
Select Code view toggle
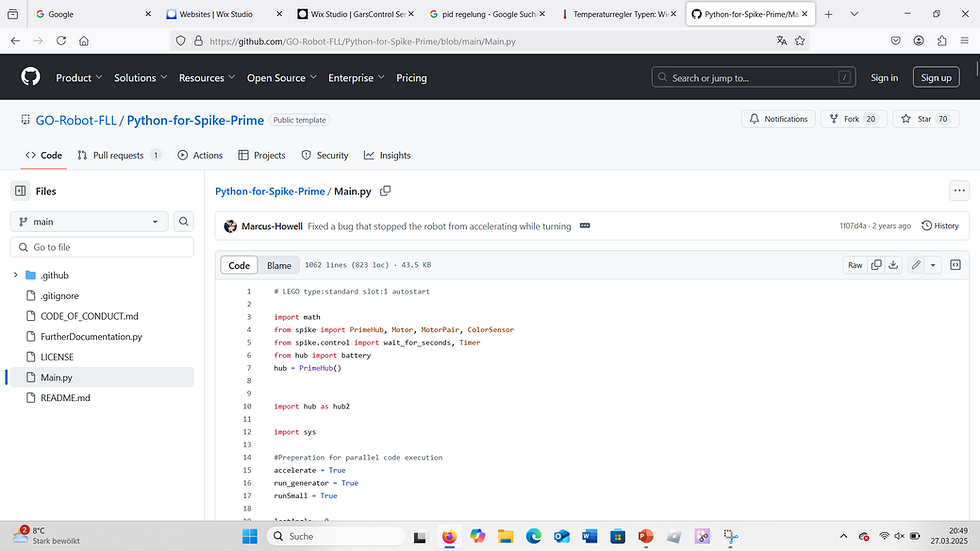[239, 265]
